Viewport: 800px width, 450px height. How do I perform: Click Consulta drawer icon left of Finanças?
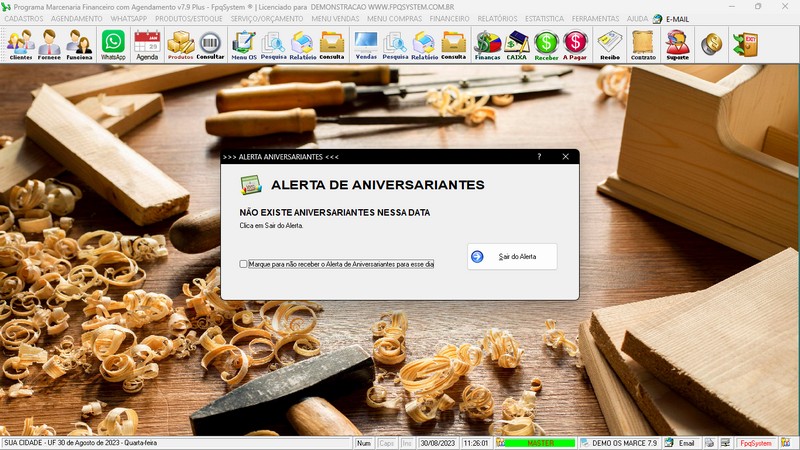tap(454, 44)
